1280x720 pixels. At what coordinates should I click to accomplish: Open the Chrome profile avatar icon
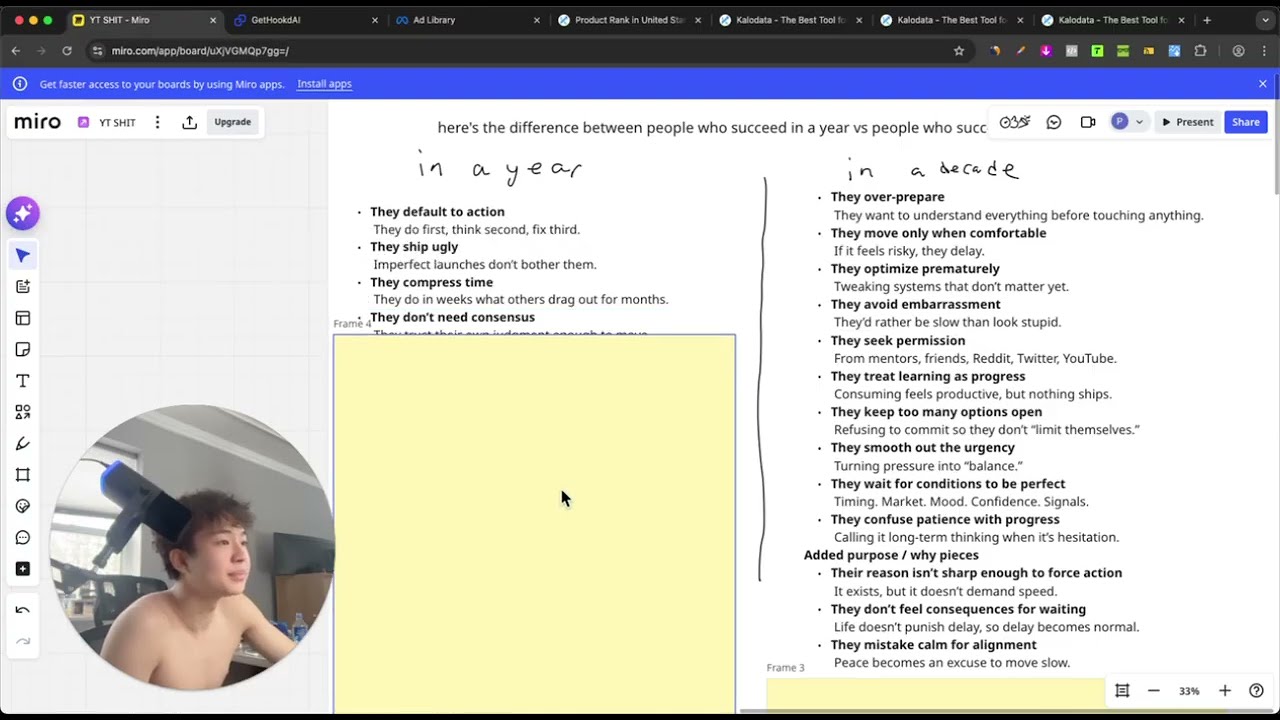[x=1238, y=51]
